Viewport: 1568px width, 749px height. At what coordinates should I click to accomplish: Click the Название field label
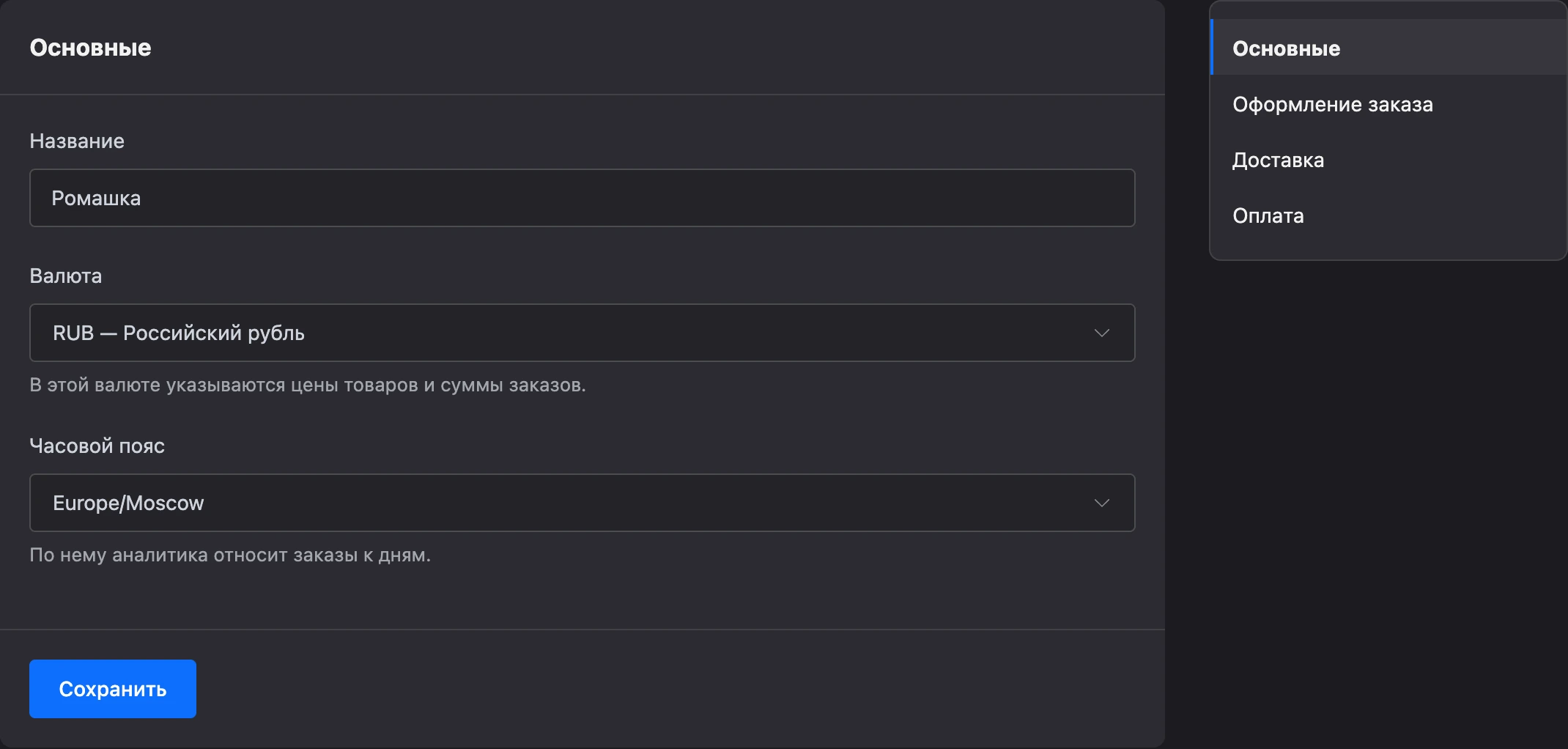(77, 141)
